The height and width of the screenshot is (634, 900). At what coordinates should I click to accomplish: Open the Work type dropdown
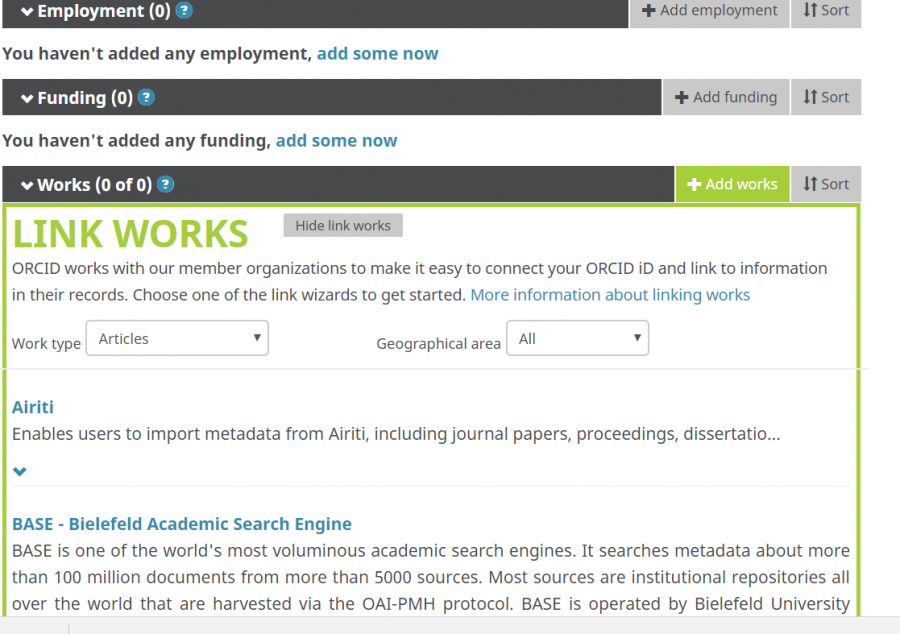pyautogui.click(x=177, y=339)
